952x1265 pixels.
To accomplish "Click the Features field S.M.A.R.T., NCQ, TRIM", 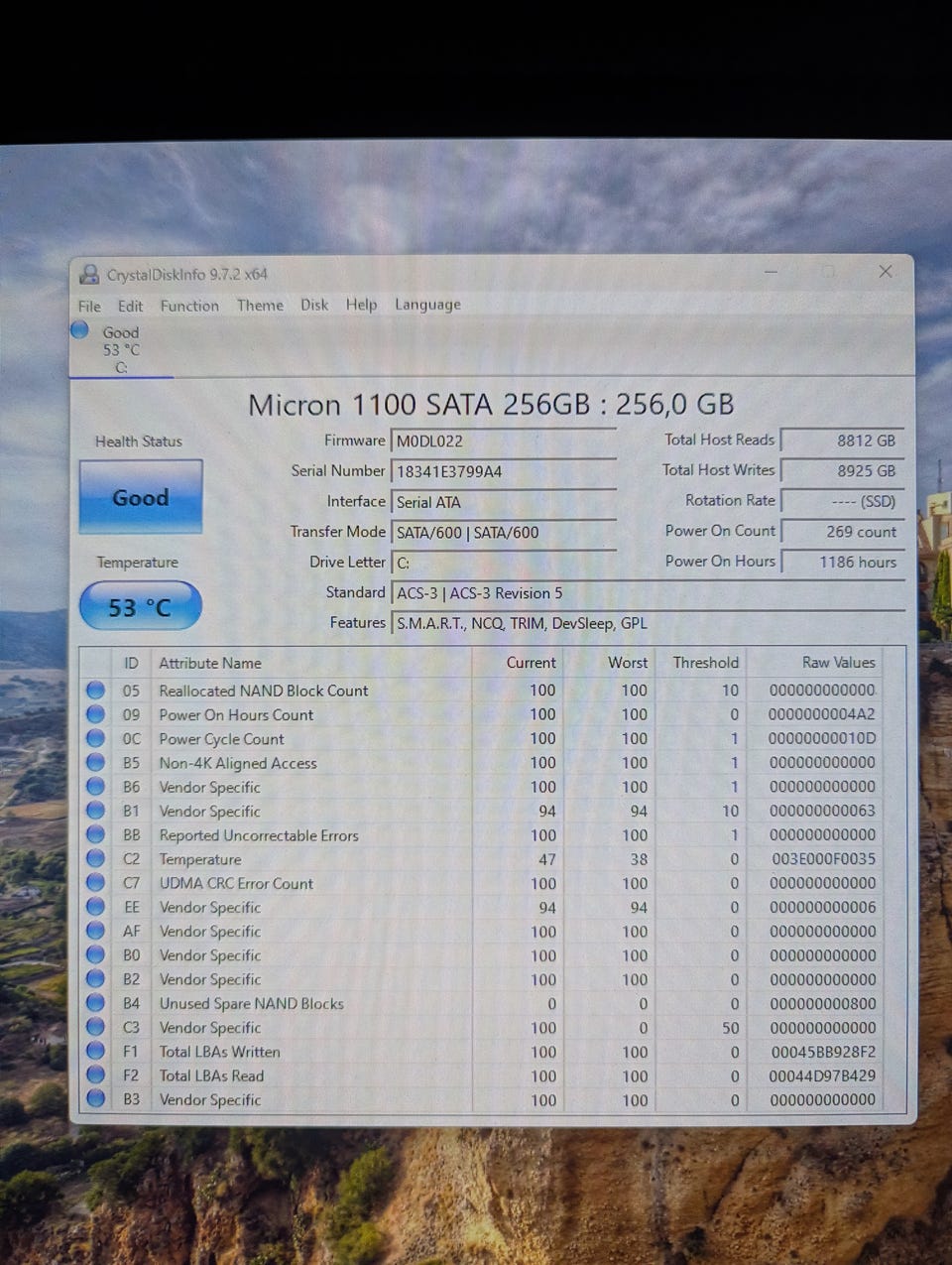I will 649,623.
